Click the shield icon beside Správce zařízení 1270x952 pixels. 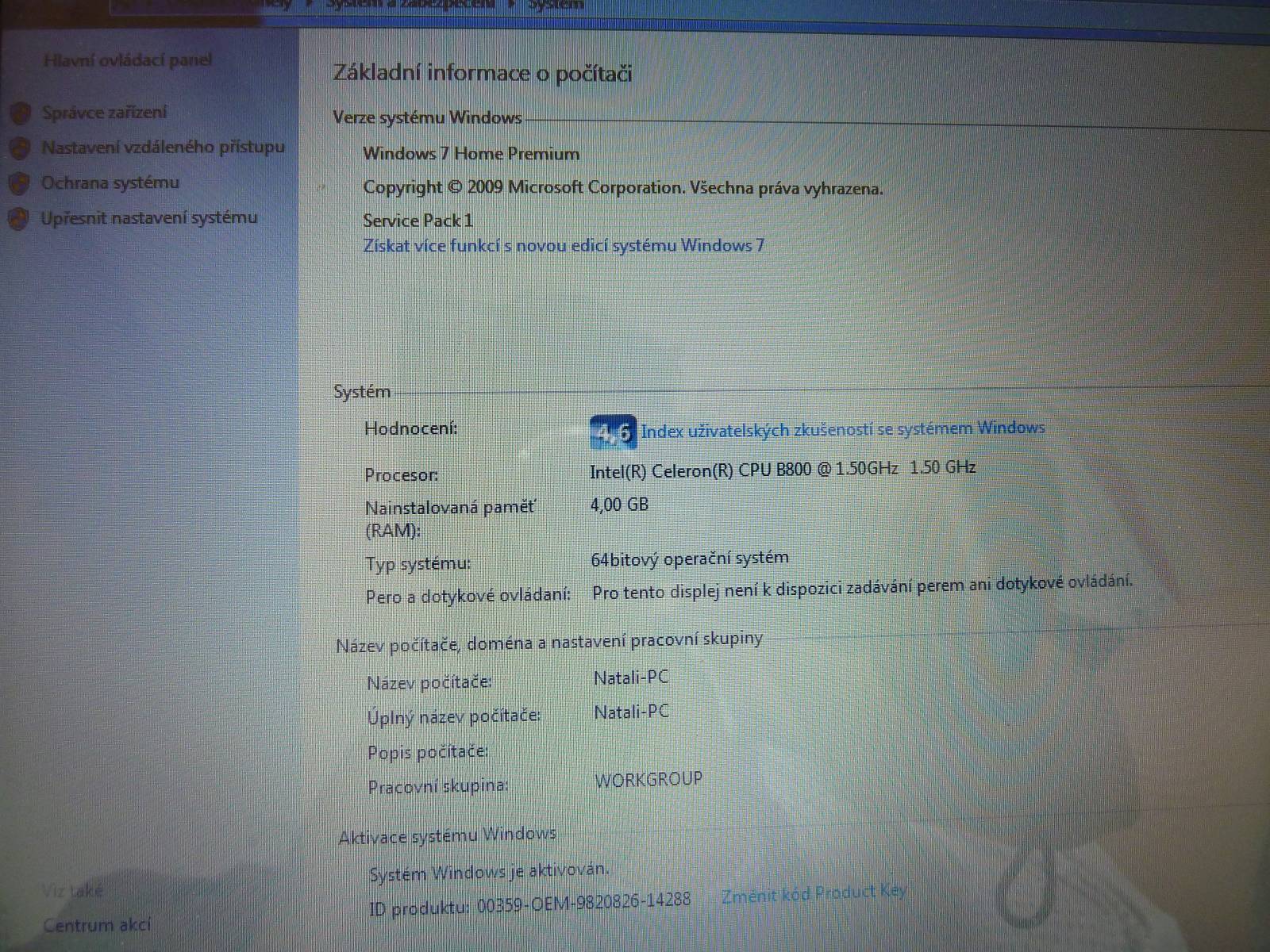pos(20,113)
